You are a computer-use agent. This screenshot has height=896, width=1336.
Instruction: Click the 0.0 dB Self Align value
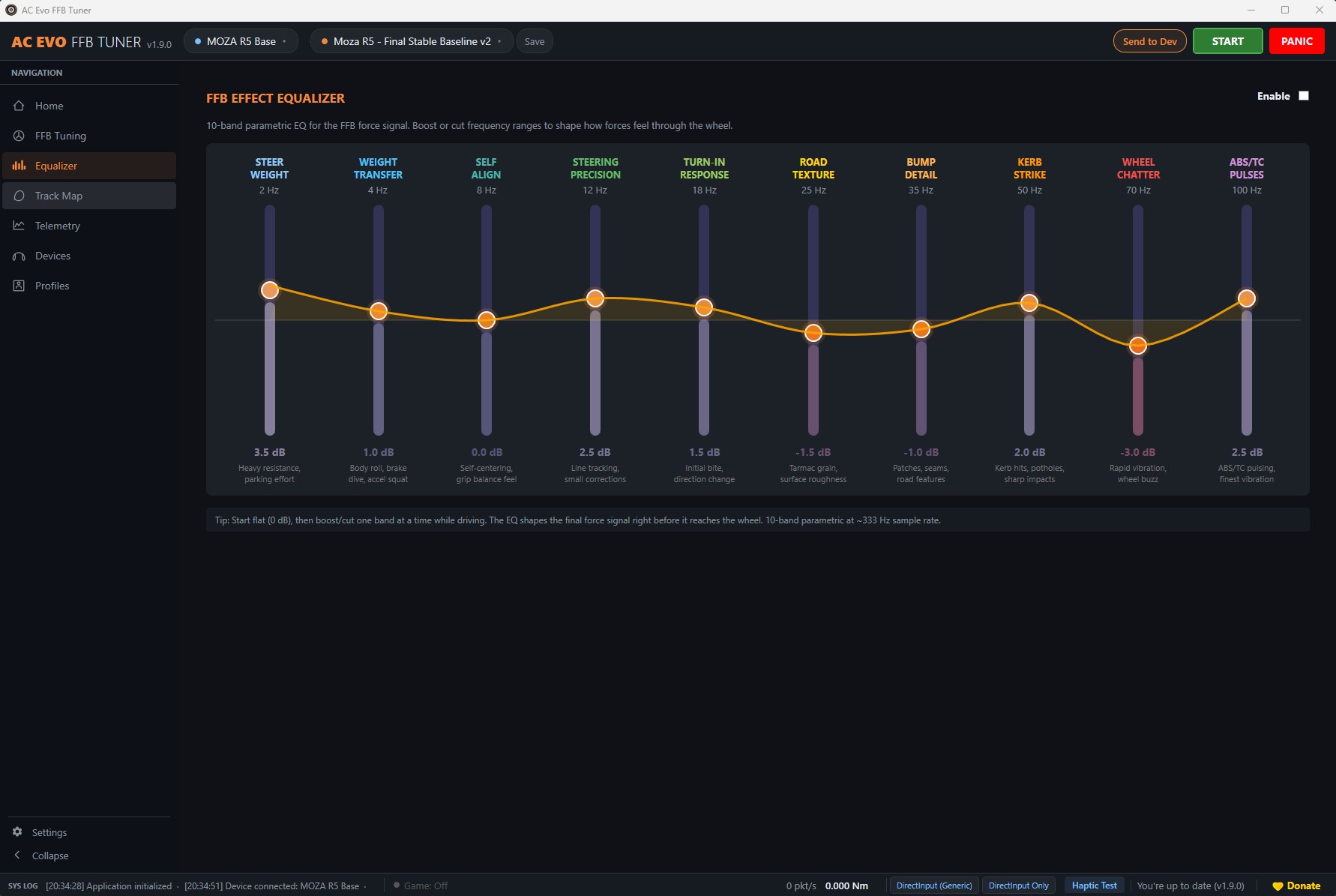click(487, 452)
